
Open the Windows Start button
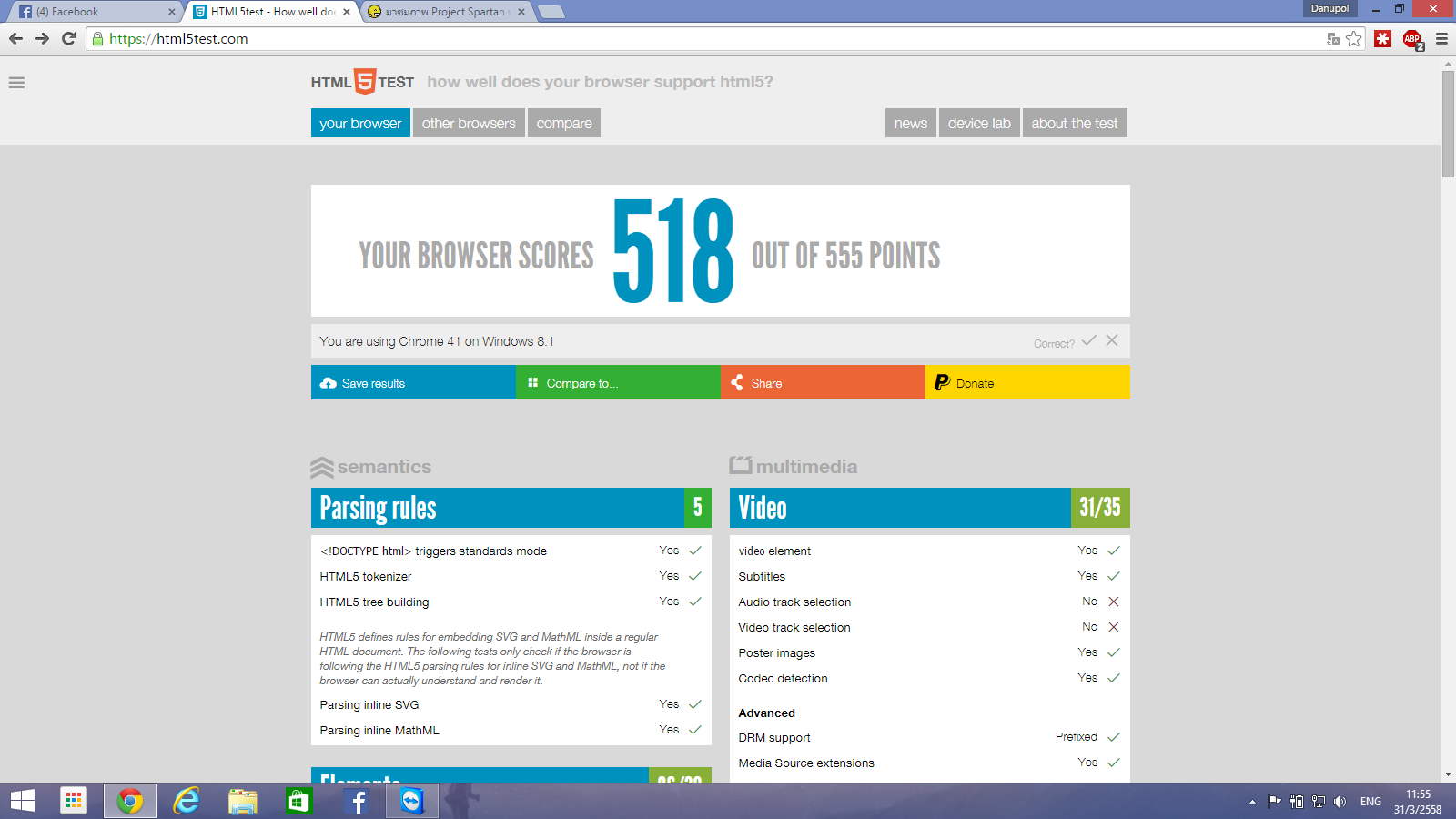point(23,801)
